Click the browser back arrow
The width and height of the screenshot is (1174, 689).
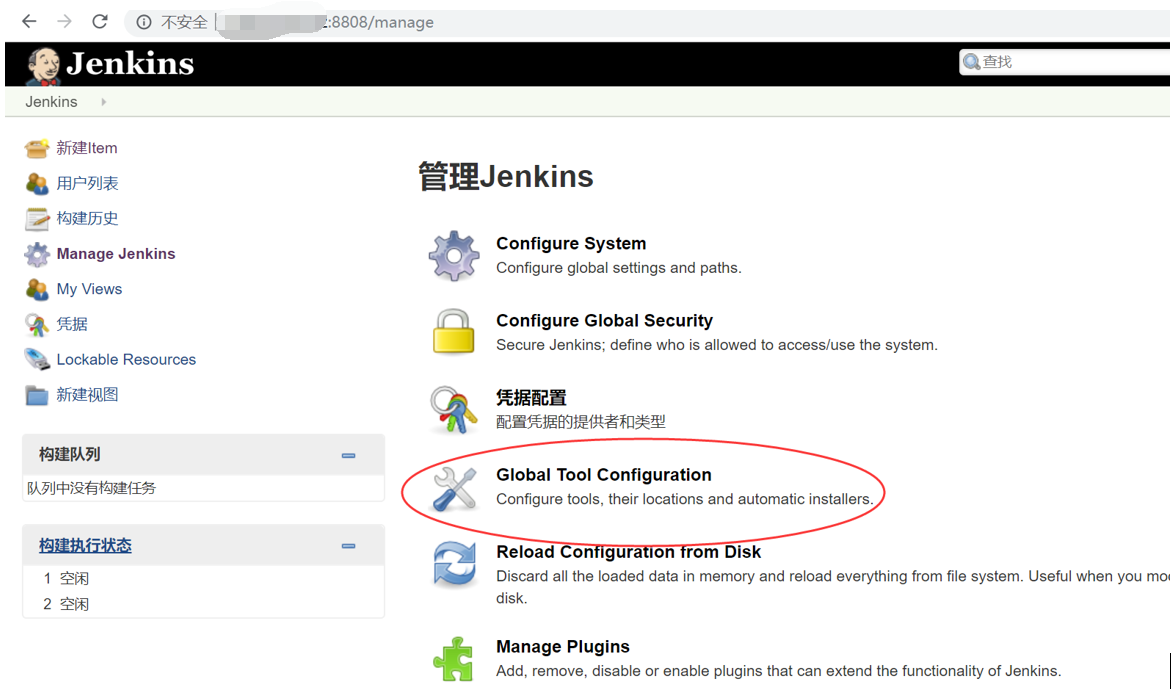coord(28,22)
